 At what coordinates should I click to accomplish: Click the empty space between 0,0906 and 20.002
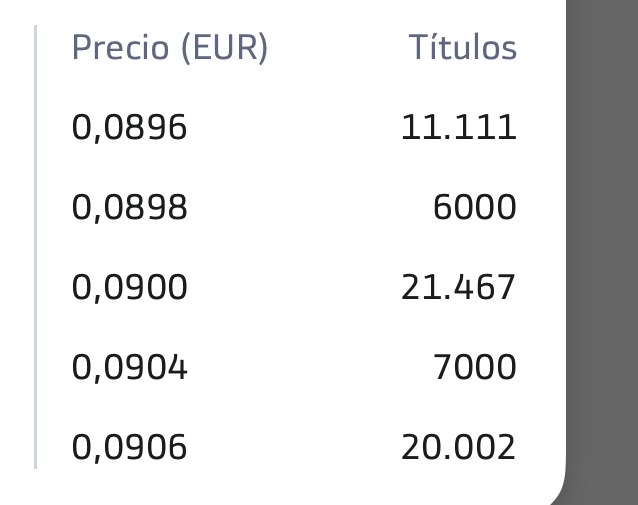click(x=294, y=448)
